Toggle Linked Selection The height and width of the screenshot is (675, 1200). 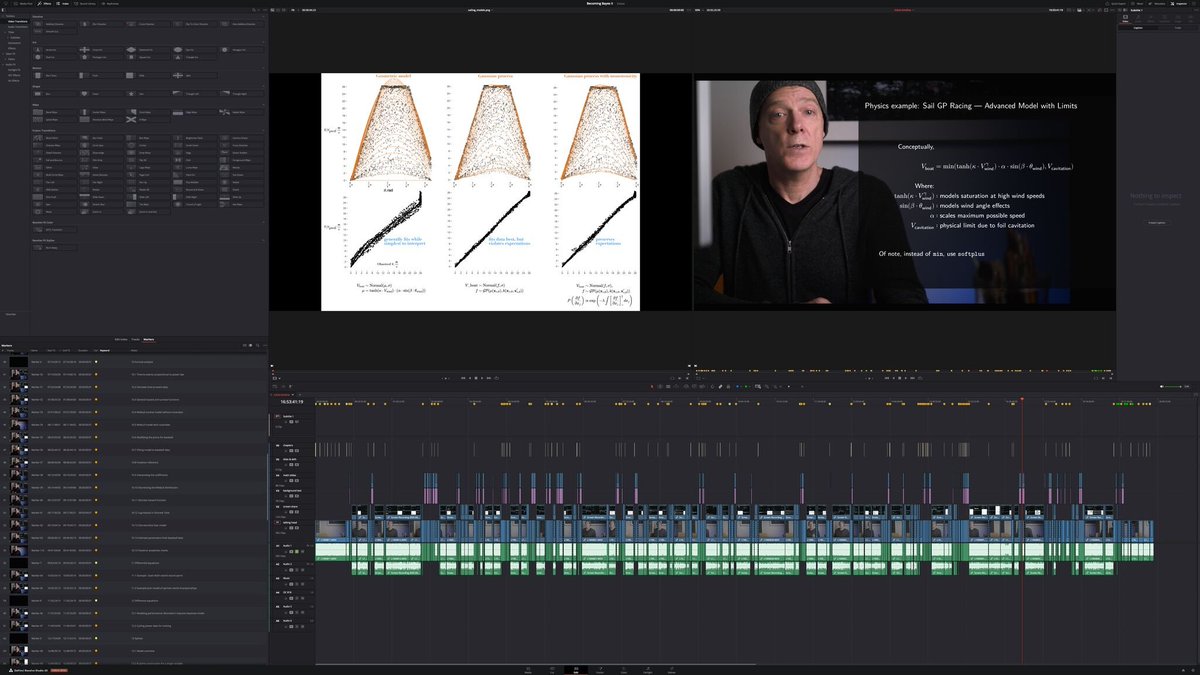[720, 386]
